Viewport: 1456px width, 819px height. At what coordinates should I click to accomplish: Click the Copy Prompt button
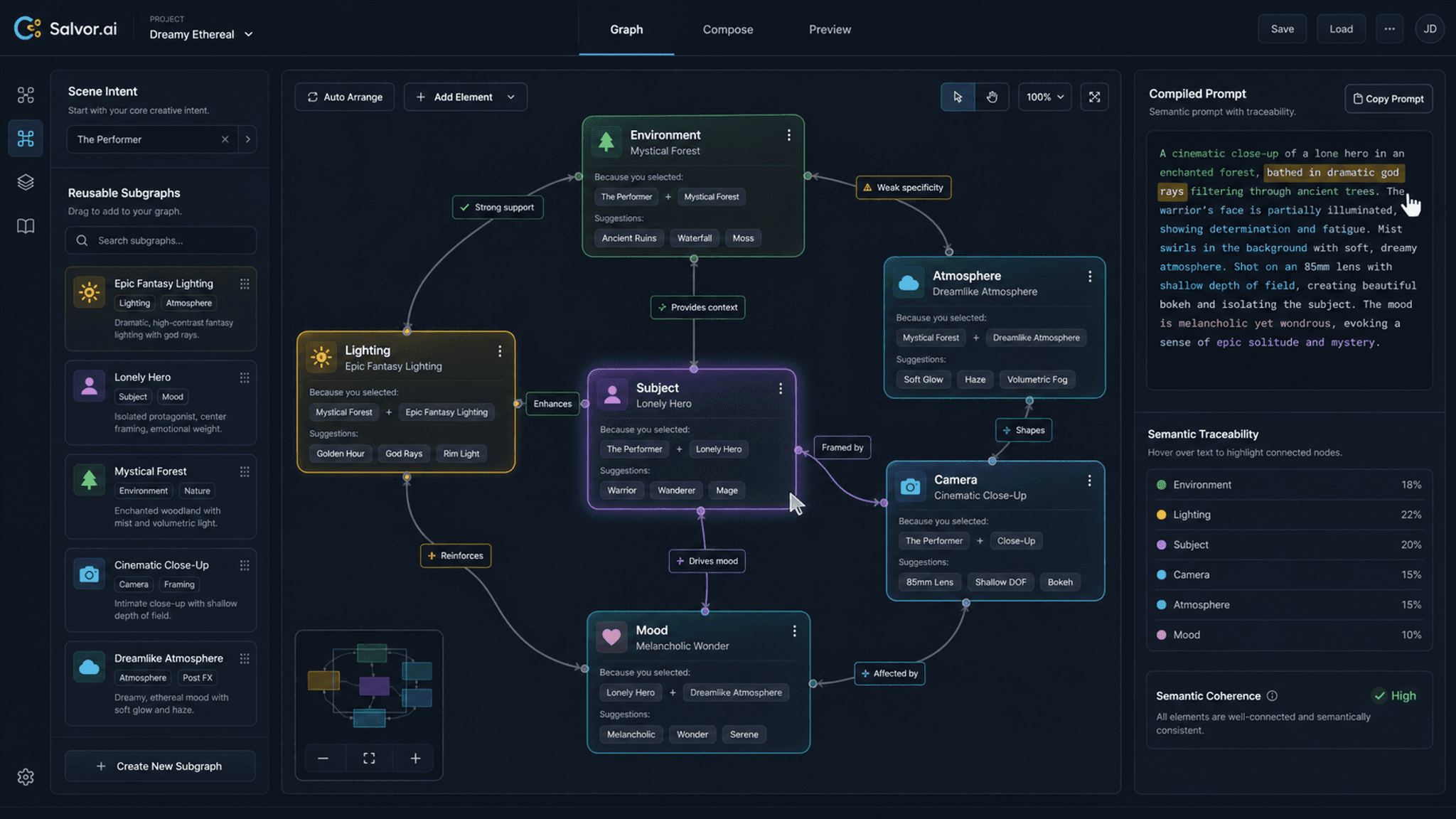pyautogui.click(x=1388, y=99)
